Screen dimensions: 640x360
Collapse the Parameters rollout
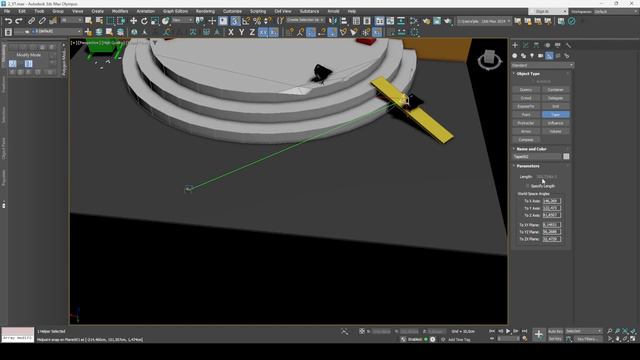point(528,166)
